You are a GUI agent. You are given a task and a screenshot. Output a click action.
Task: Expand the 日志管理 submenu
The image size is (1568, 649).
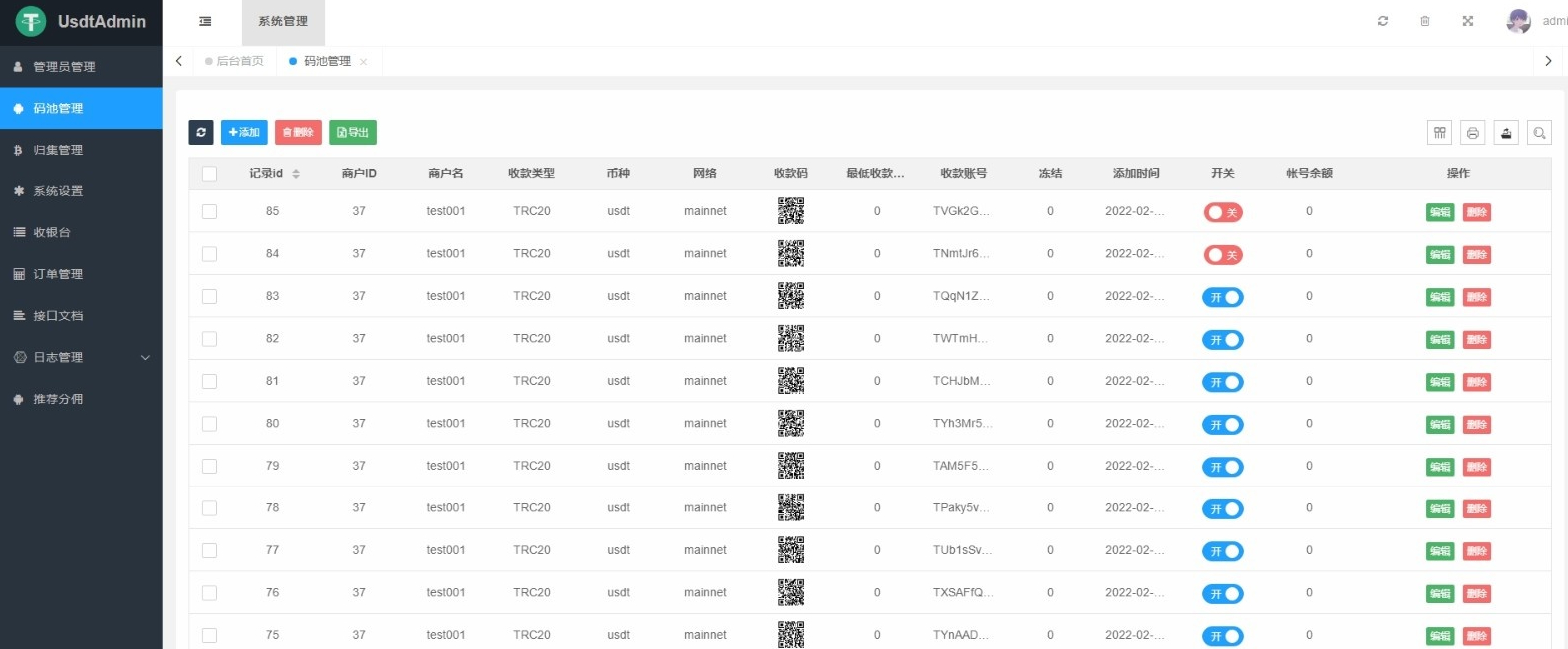(82, 357)
